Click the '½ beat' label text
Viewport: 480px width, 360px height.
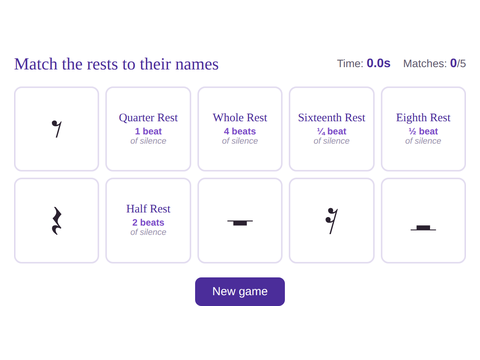point(423,131)
